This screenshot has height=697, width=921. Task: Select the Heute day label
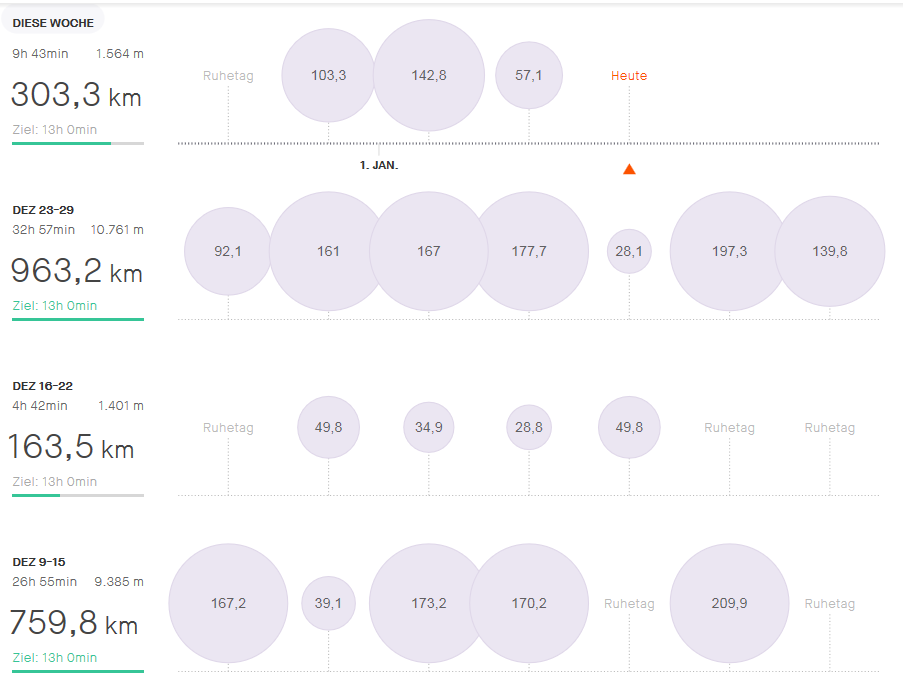[629, 75]
